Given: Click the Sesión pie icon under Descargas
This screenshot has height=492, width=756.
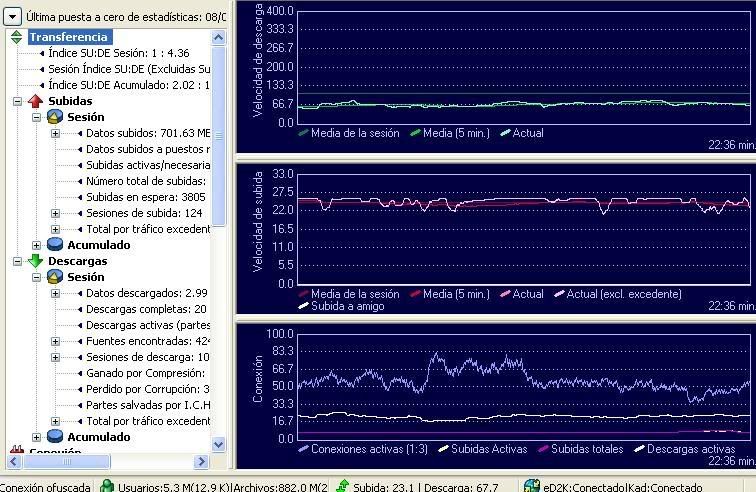Looking at the screenshot, I should (55, 277).
